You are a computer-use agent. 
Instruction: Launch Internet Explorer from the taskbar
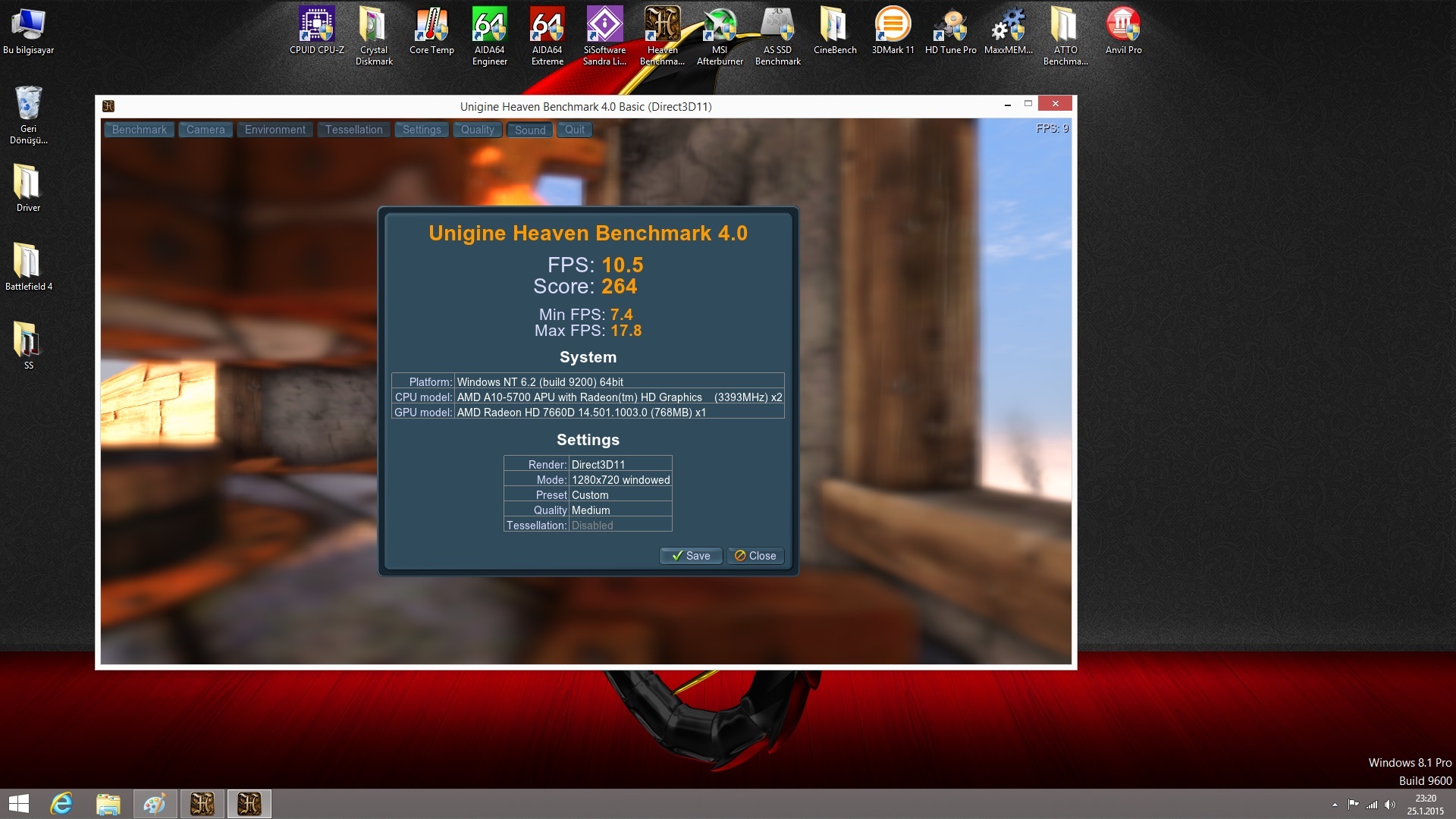click(61, 804)
